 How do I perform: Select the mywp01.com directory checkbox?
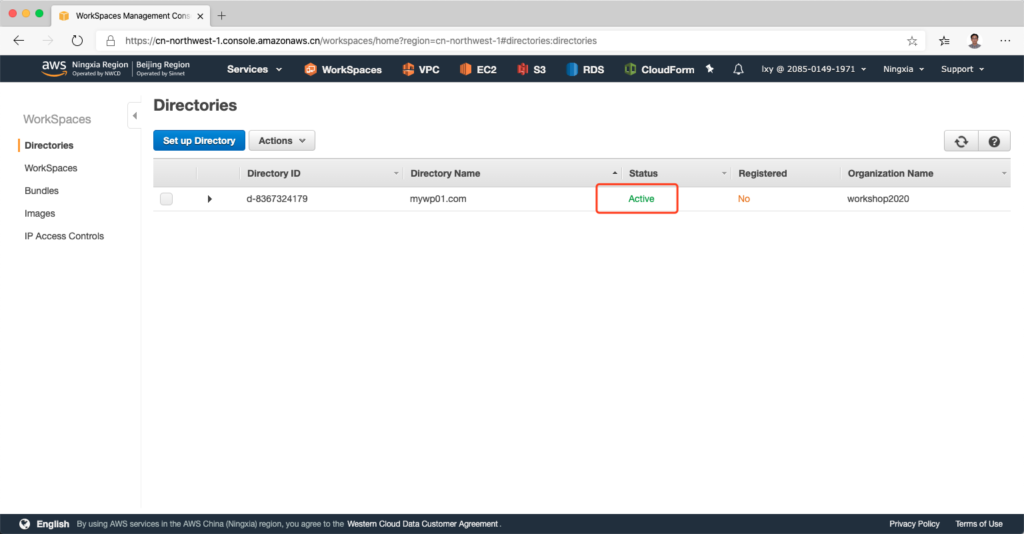click(x=166, y=199)
